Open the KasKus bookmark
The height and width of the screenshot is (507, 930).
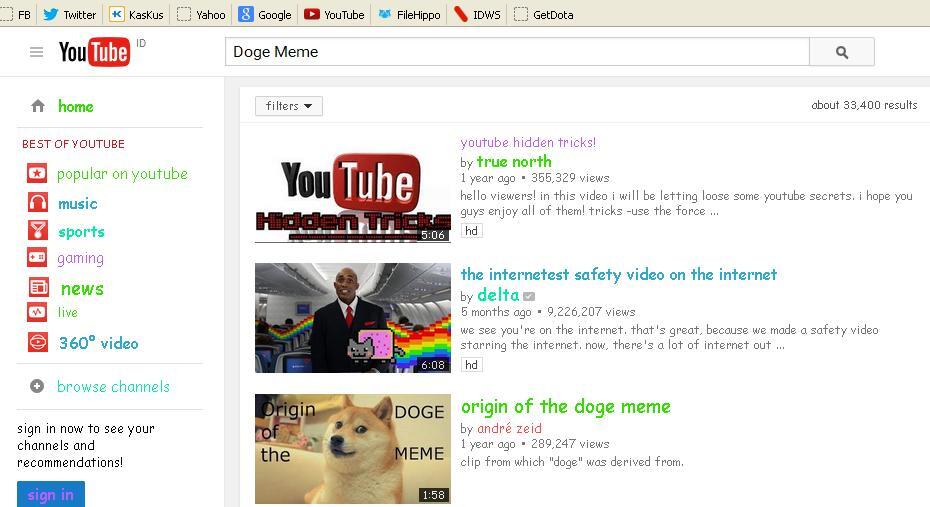click(136, 15)
